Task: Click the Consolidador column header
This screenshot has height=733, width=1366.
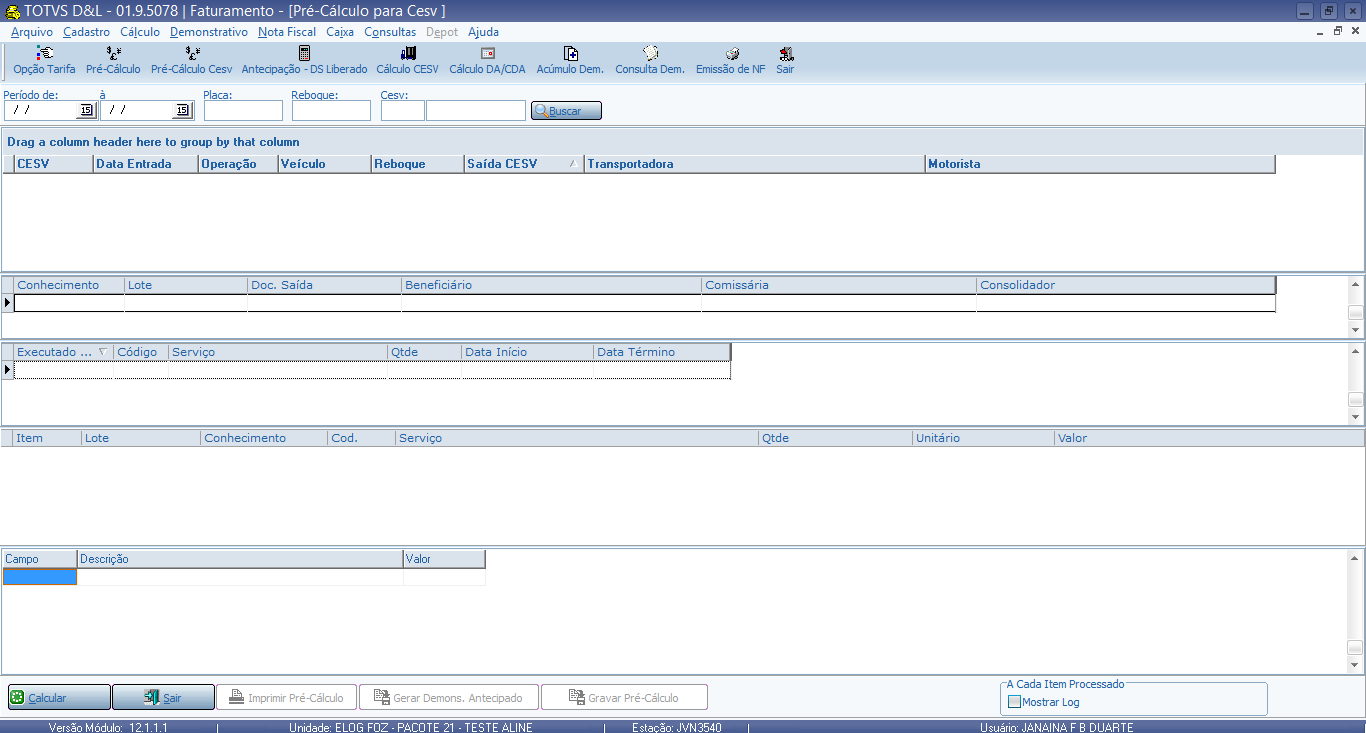Action: point(1126,285)
